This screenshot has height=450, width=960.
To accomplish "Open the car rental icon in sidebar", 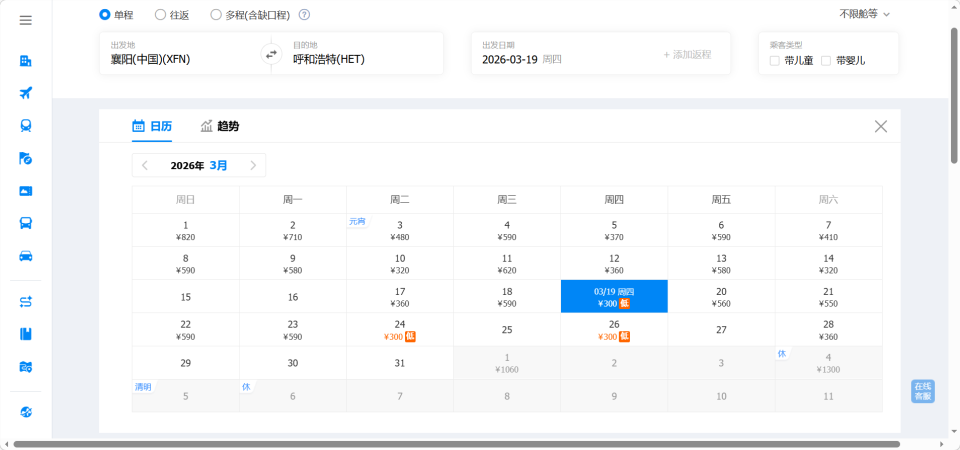I will (26, 256).
